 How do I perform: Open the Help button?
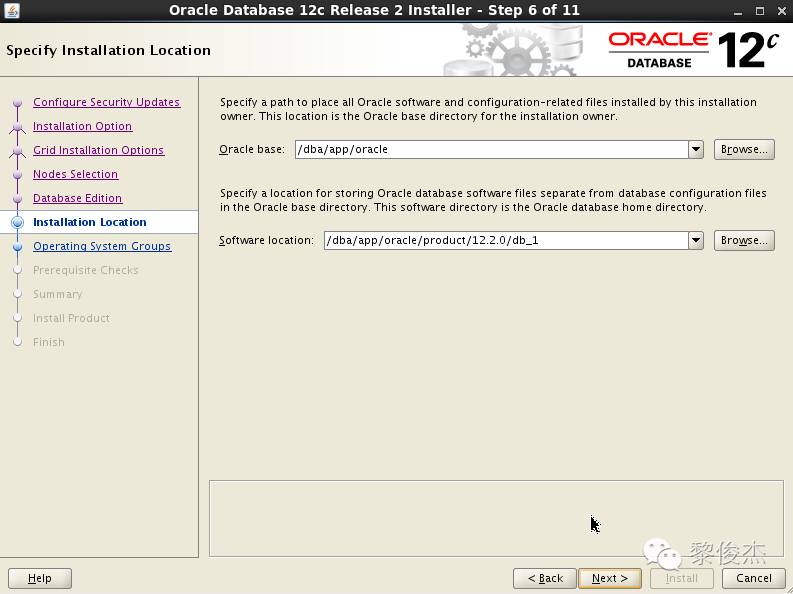[x=40, y=578]
